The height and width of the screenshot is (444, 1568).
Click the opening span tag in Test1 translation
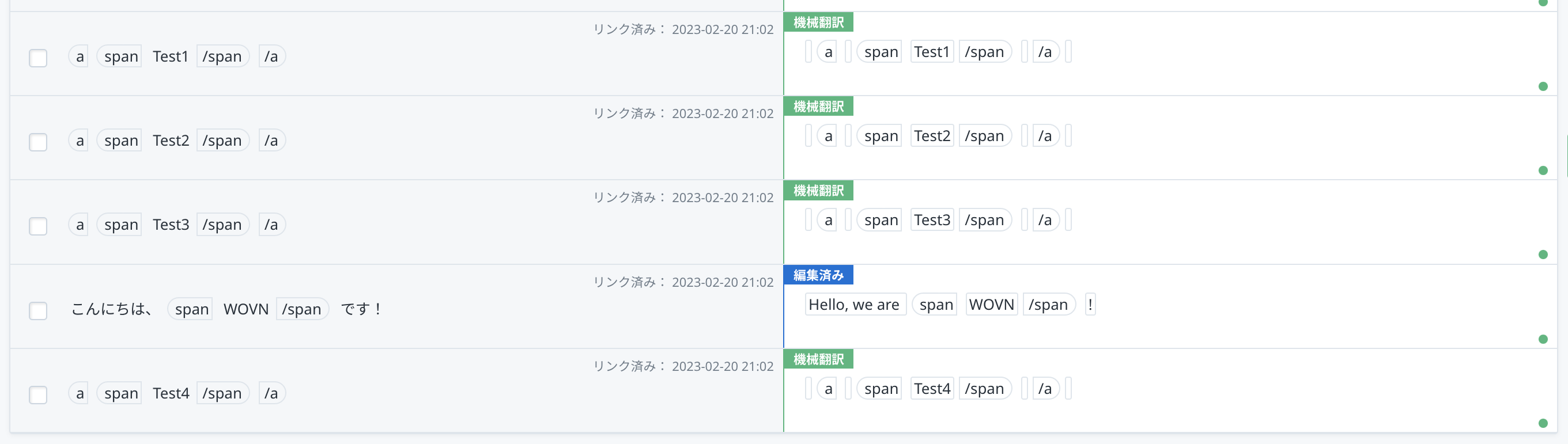(x=880, y=52)
